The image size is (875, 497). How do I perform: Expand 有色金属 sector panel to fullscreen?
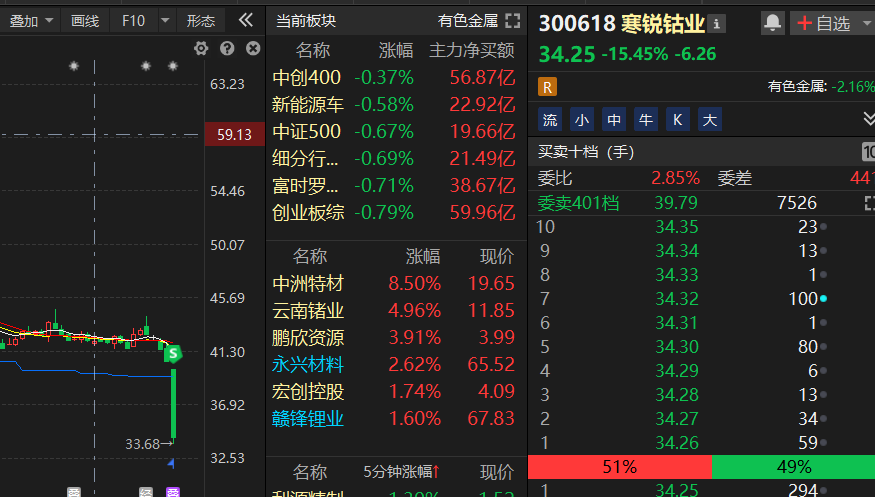click(512, 20)
